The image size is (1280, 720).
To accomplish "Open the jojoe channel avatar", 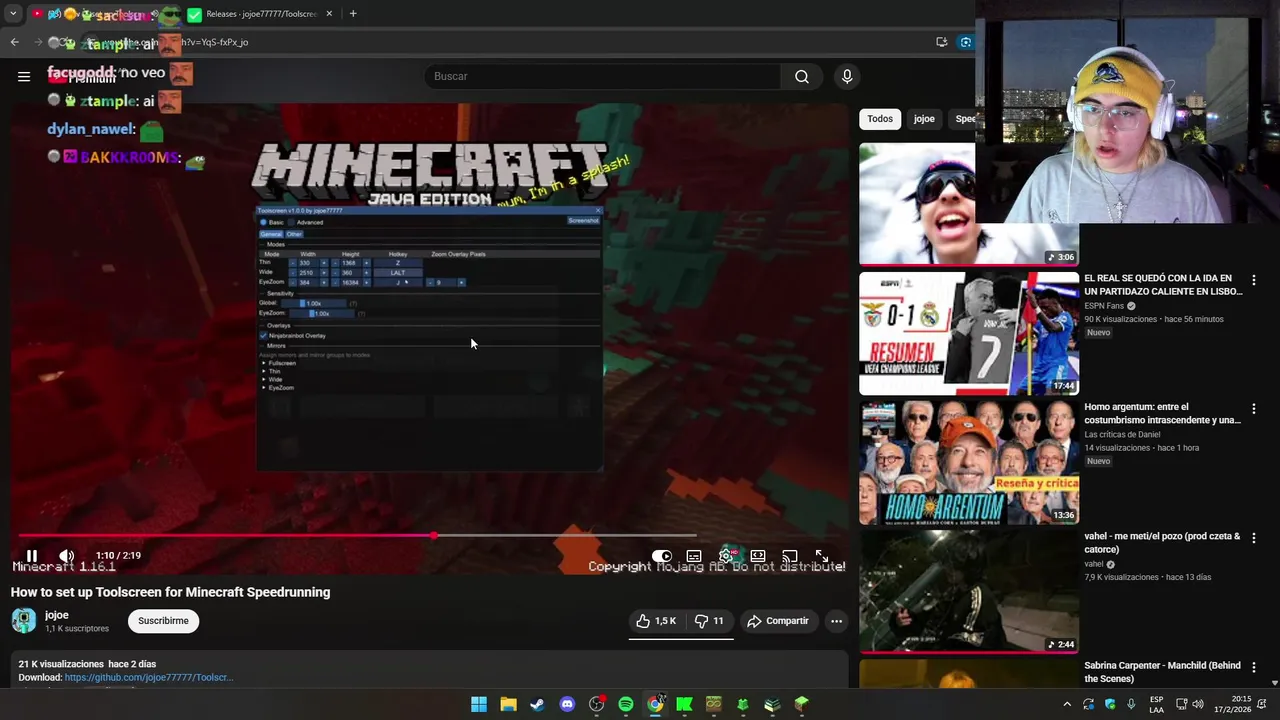I will pyautogui.click(x=23, y=621).
